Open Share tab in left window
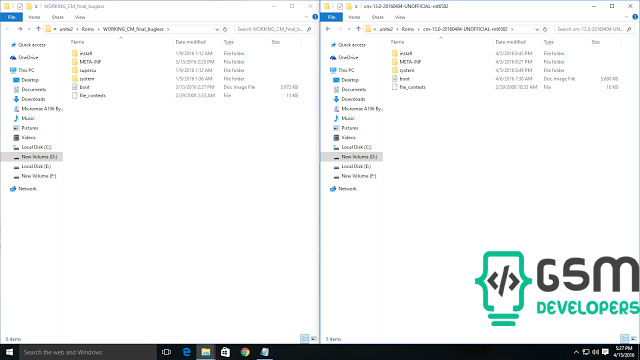Viewport: 640px width, 360px height. [58, 17]
